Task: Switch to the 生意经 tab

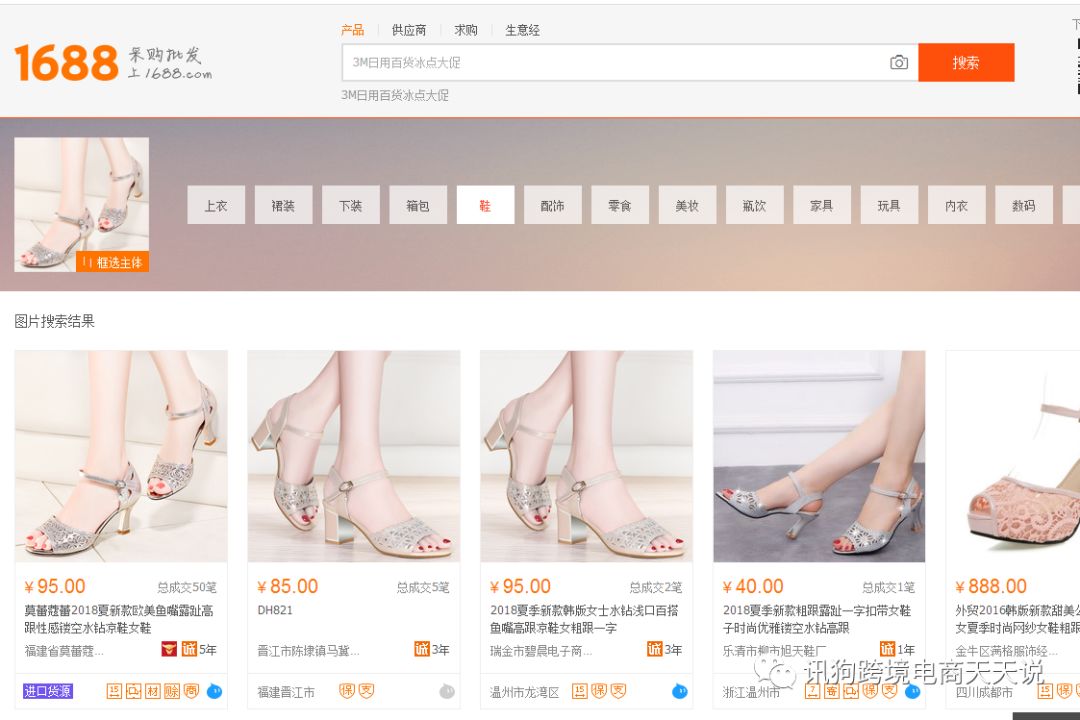Action: [x=523, y=30]
